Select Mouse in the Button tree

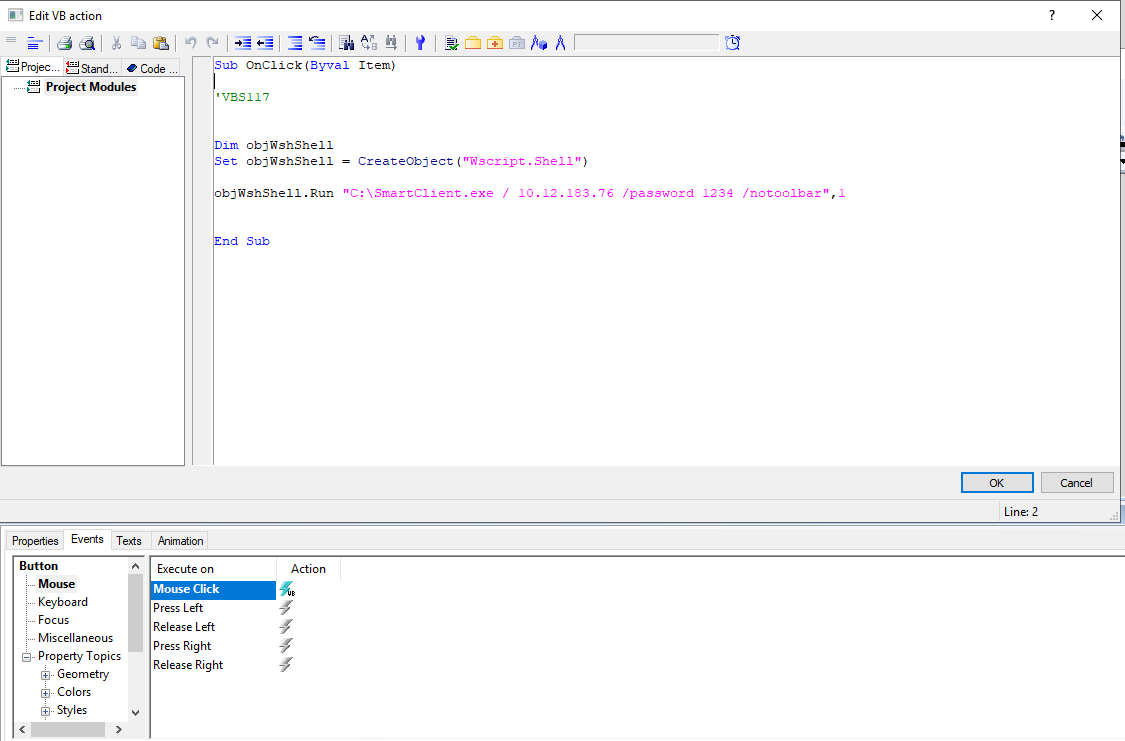[x=57, y=584]
